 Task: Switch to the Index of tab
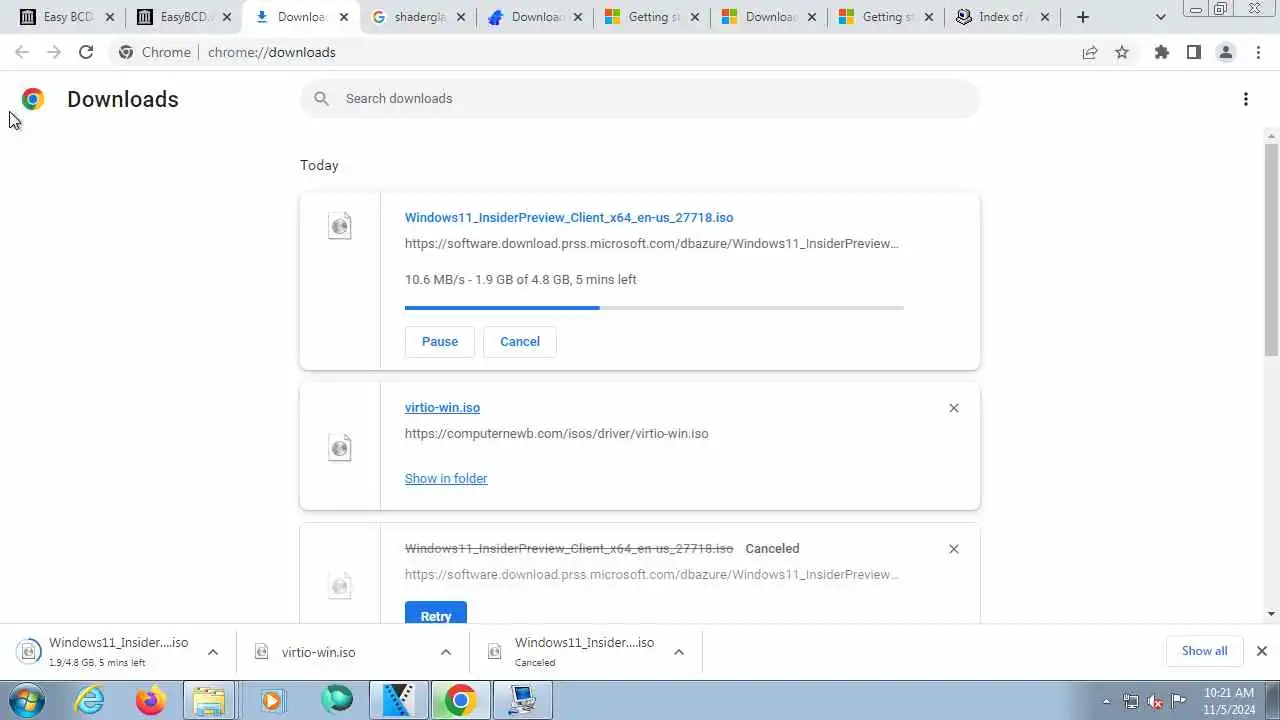click(x=1003, y=17)
